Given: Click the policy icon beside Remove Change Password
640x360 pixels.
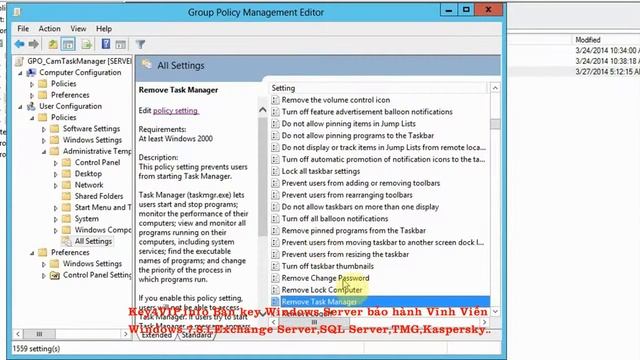Looking at the screenshot, I should pos(276,278).
